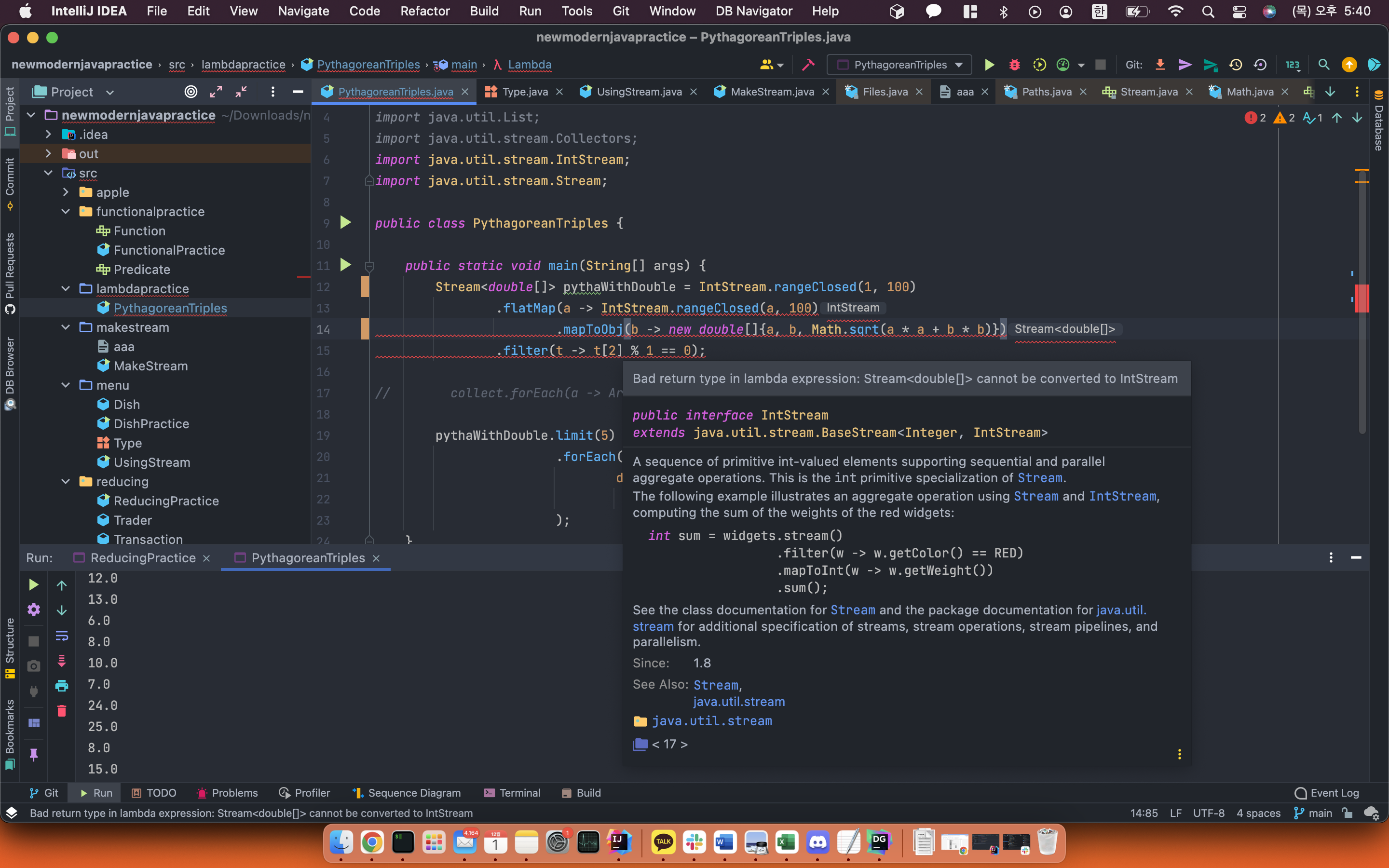Image resolution: width=1389 pixels, height=868 pixels.
Task: Toggle pin tab in Run panel
Action: click(x=33, y=754)
